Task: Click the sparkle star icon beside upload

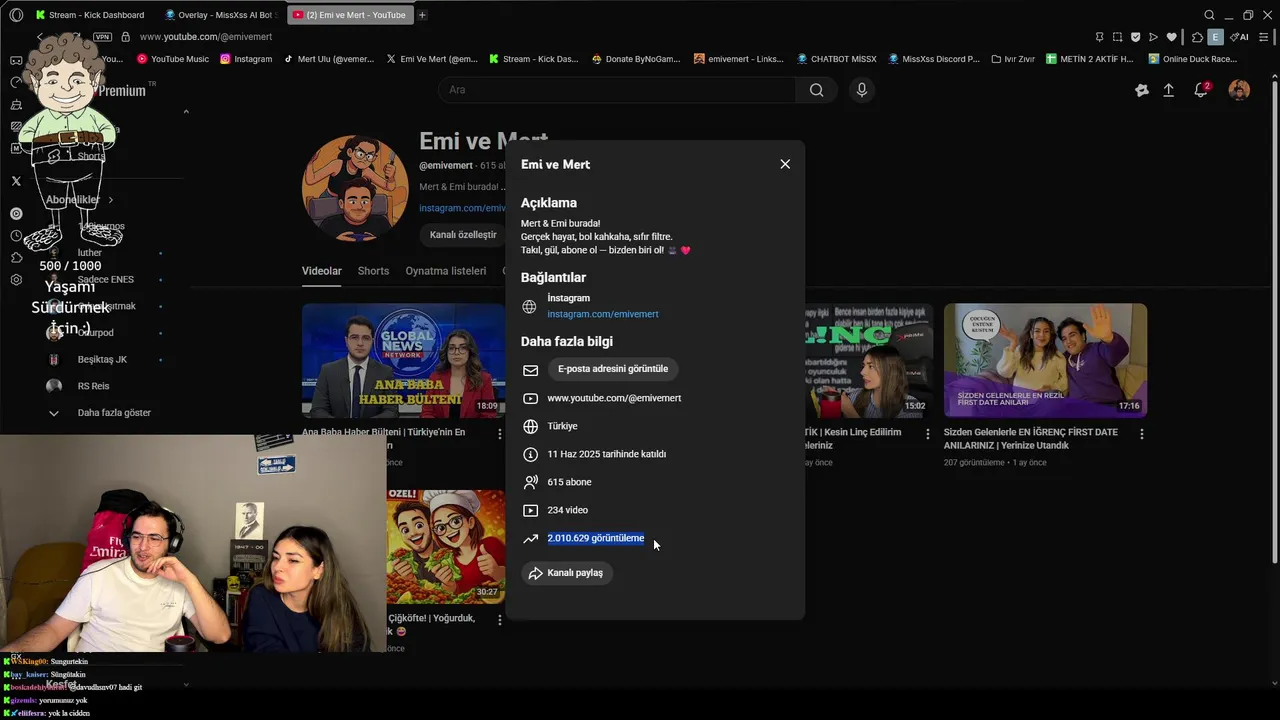Action: (1141, 90)
